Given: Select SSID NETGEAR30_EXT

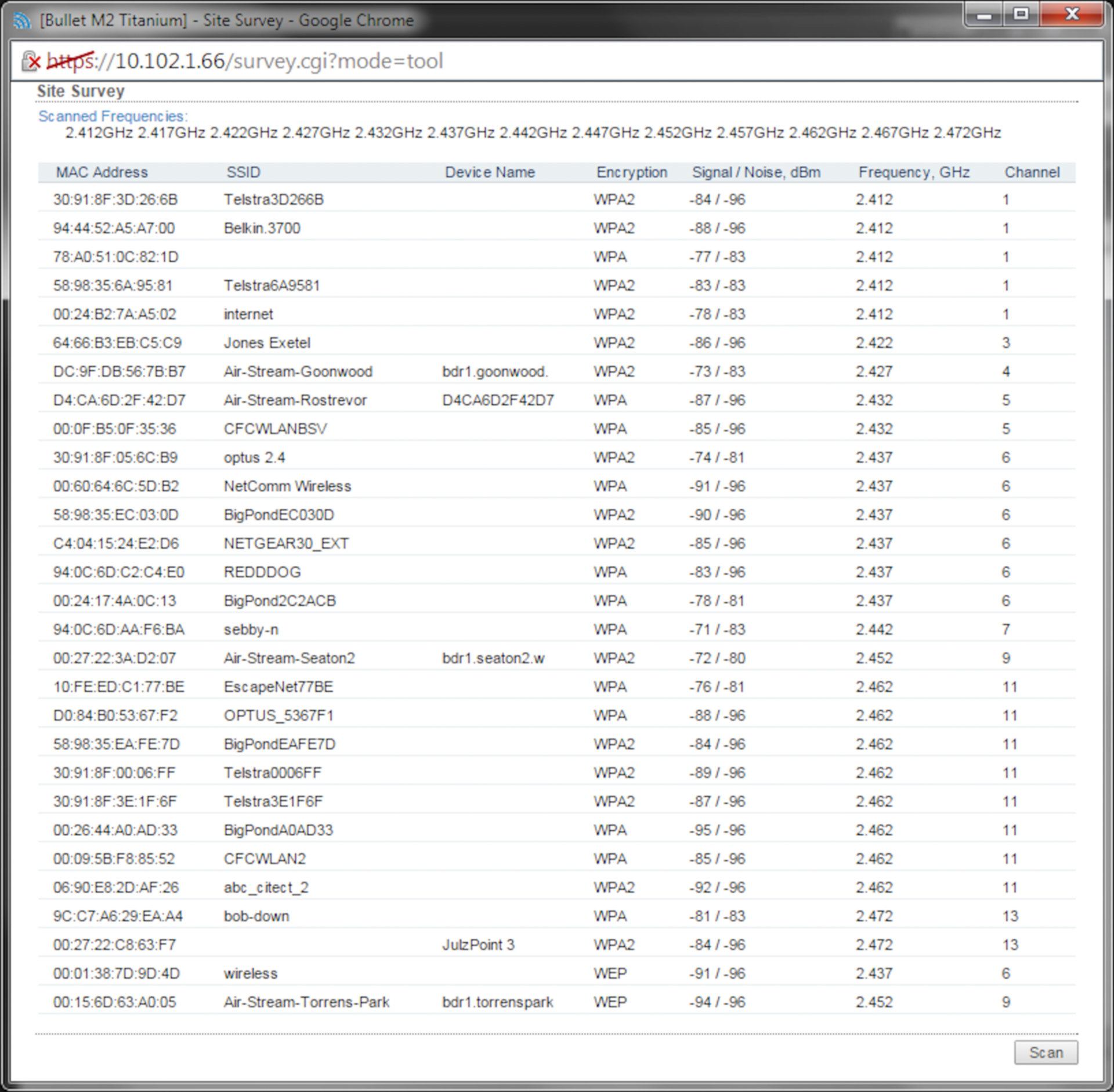Looking at the screenshot, I should (286, 543).
